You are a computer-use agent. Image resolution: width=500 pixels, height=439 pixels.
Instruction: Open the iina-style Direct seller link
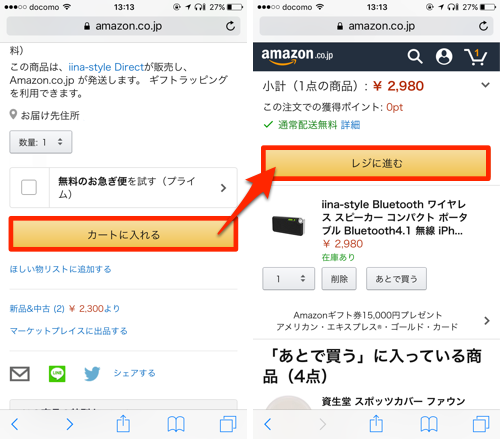click(106, 67)
